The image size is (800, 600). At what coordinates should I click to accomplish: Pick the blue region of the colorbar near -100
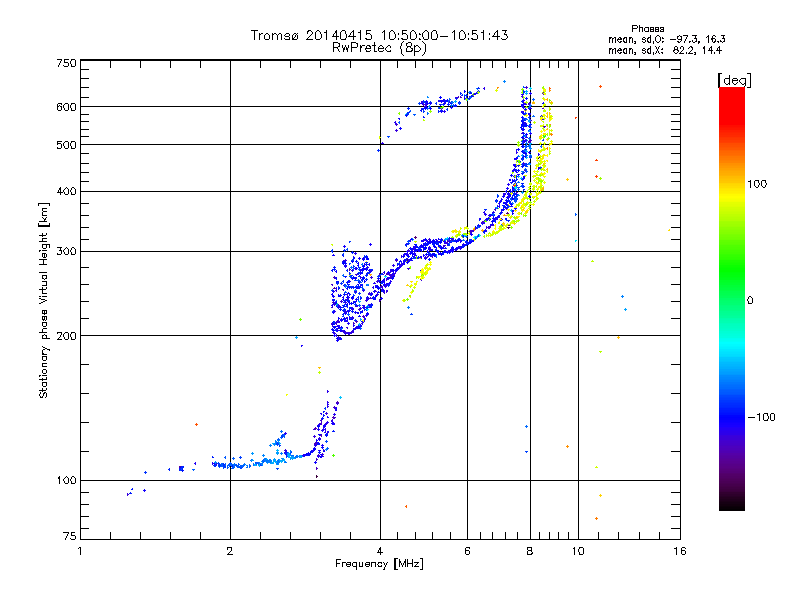(x=732, y=411)
